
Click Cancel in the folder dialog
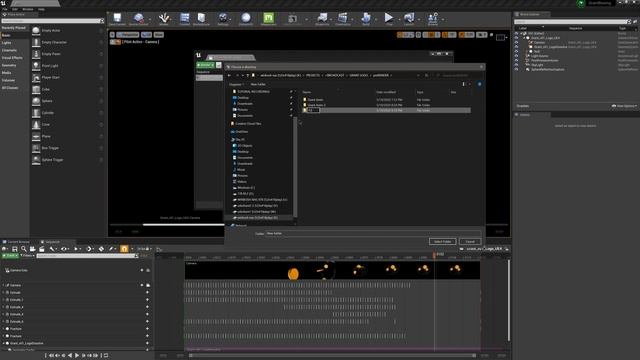470,242
